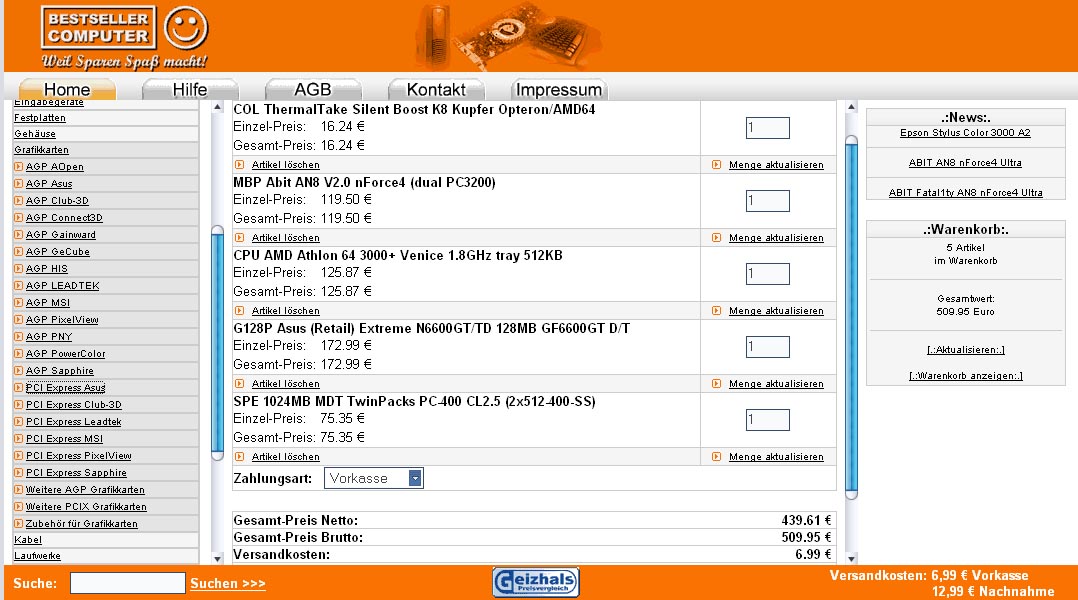The width and height of the screenshot is (1078, 600).
Task: Open the Zahlungsart Vorkasse dropdown
Action: (373, 478)
